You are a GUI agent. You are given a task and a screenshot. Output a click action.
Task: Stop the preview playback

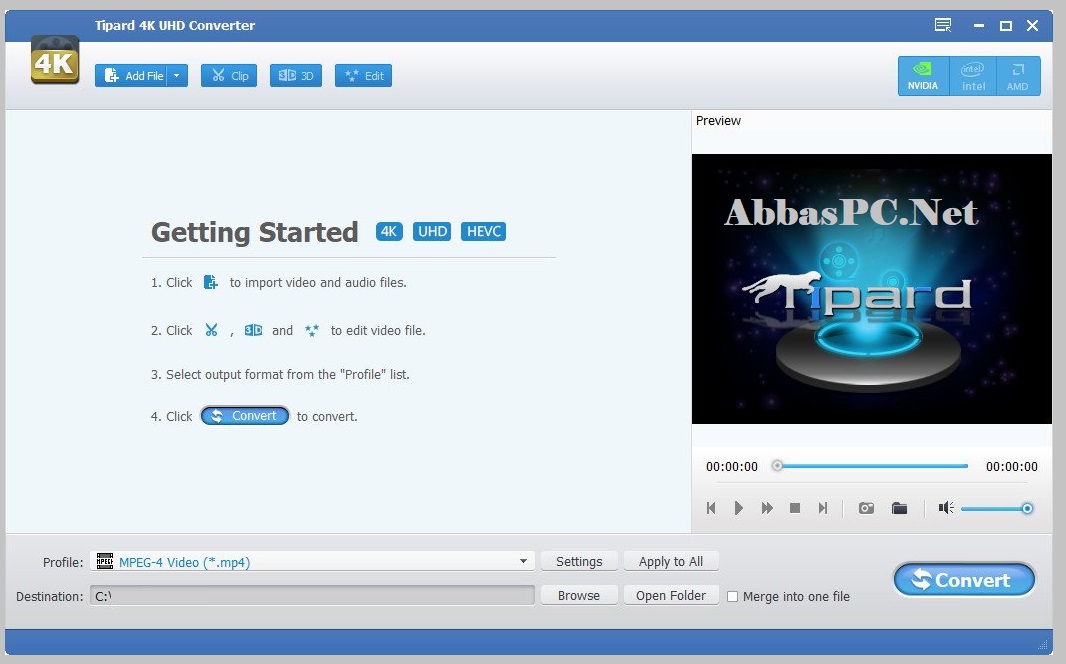coord(795,508)
